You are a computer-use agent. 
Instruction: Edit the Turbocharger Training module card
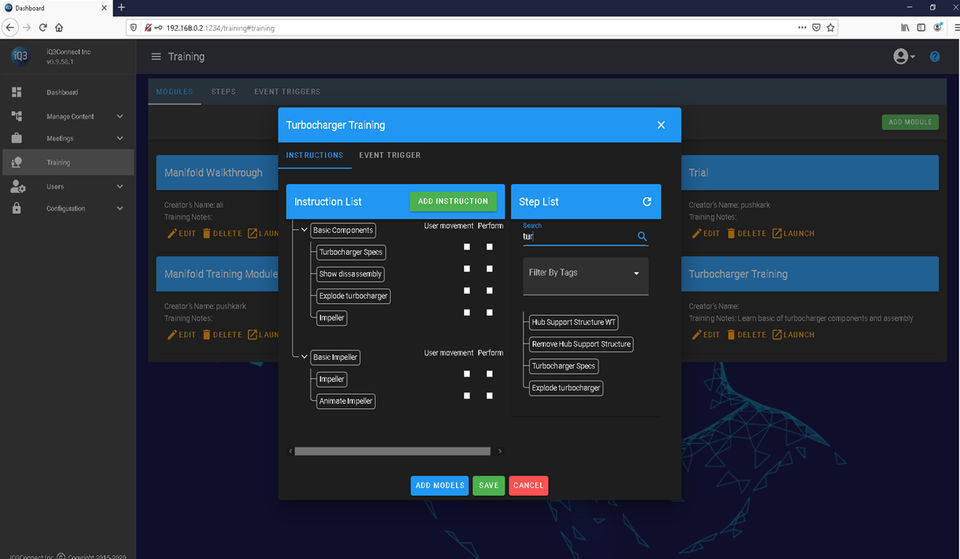[705, 335]
